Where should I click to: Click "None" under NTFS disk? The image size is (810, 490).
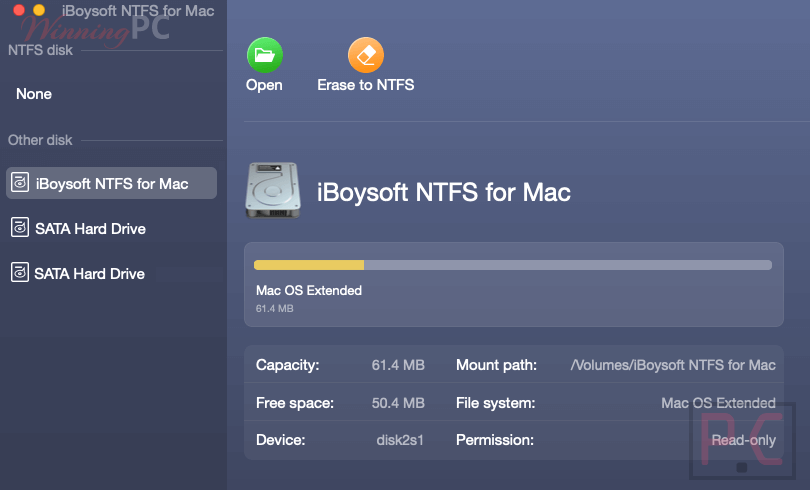(x=34, y=94)
